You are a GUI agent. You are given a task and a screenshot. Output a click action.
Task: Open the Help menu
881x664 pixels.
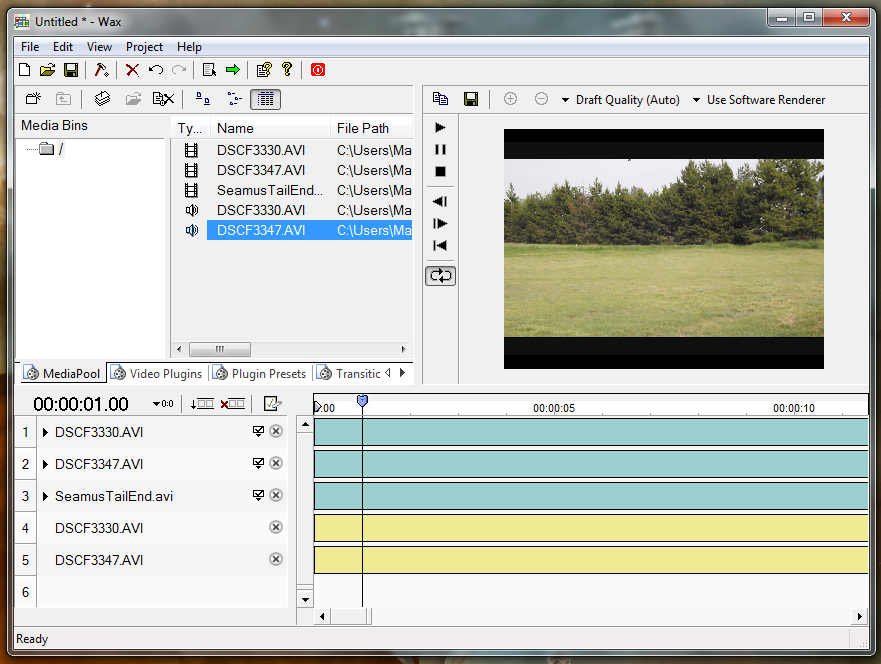tap(189, 47)
